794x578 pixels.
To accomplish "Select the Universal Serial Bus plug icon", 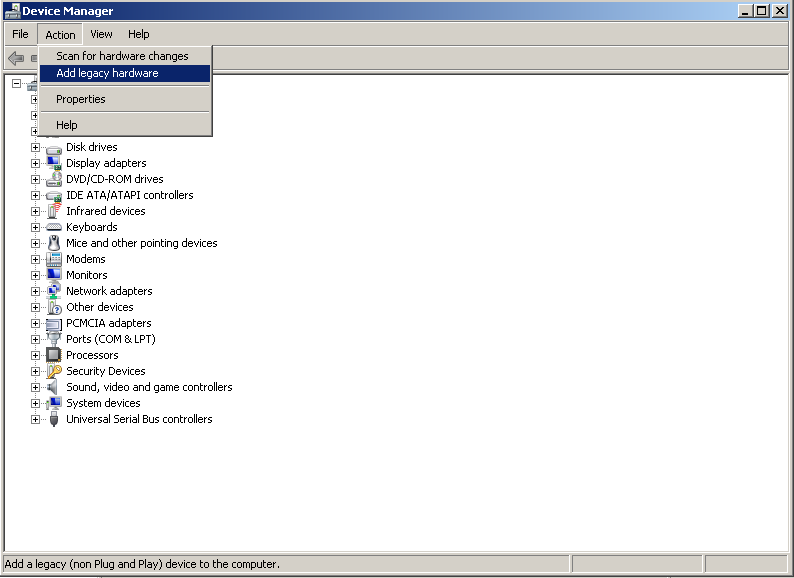I will click(54, 419).
